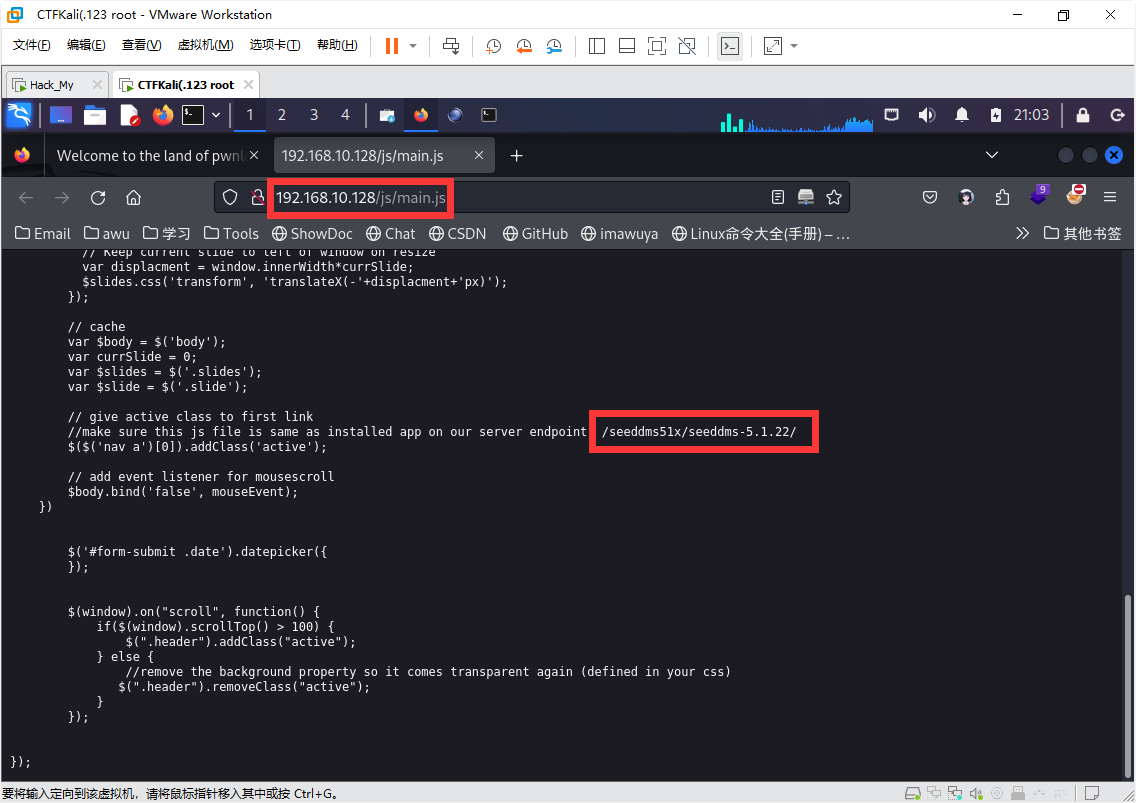Toggle VMware thumbnail bar view
Screen dimensions: 1136x803
tap(627, 46)
